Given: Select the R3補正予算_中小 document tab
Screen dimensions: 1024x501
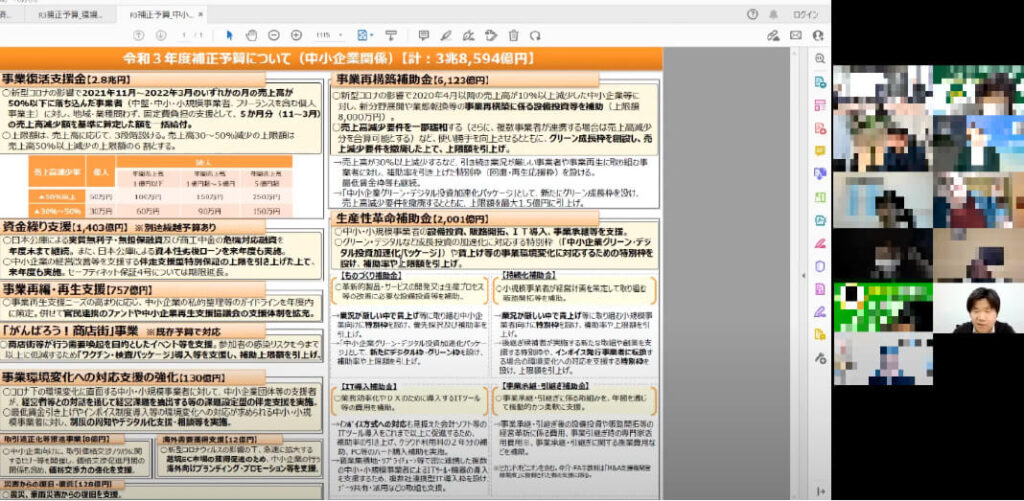Looking at the screenshot, I should tap(161, 14).
